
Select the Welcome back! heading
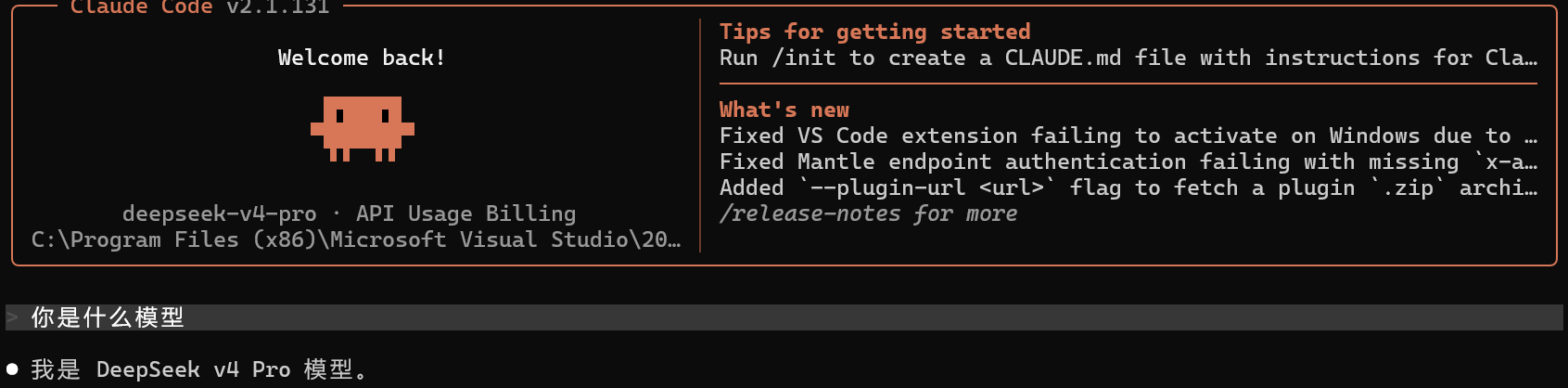click(x=362, y=58)
